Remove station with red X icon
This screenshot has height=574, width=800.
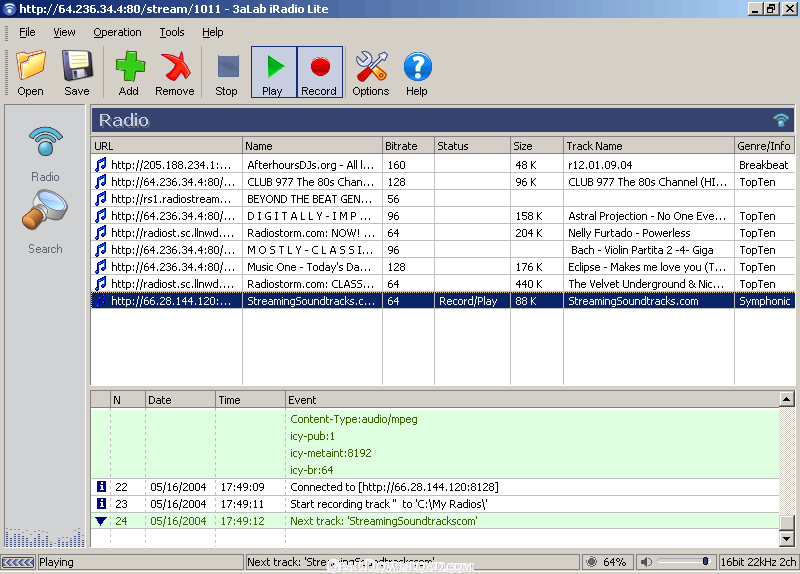176,66
